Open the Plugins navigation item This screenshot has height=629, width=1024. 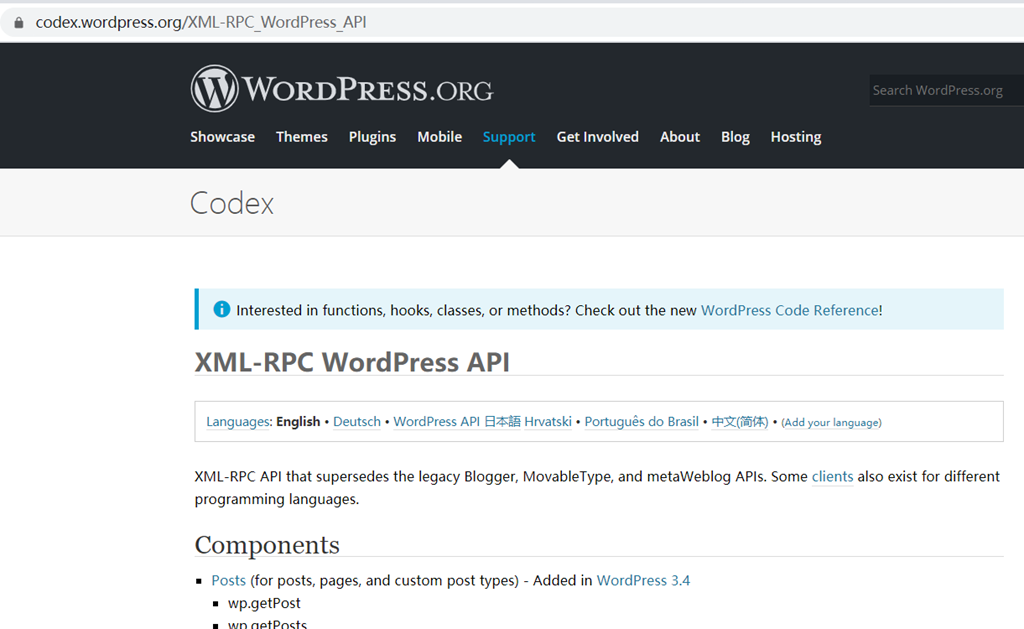[x=372, y=137]
